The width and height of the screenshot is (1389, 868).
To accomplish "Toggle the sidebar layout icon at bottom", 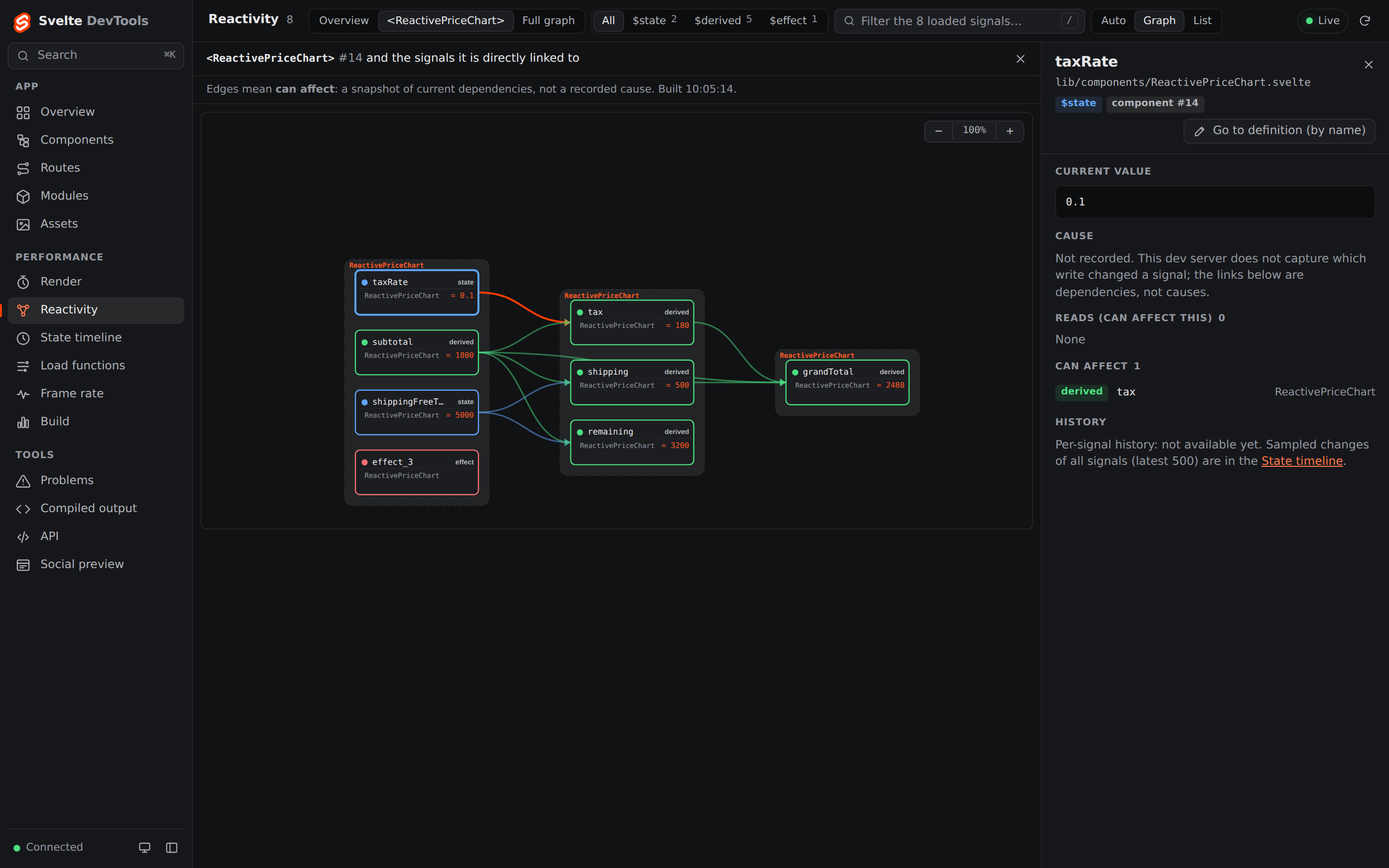I will (x=172, y=847).
